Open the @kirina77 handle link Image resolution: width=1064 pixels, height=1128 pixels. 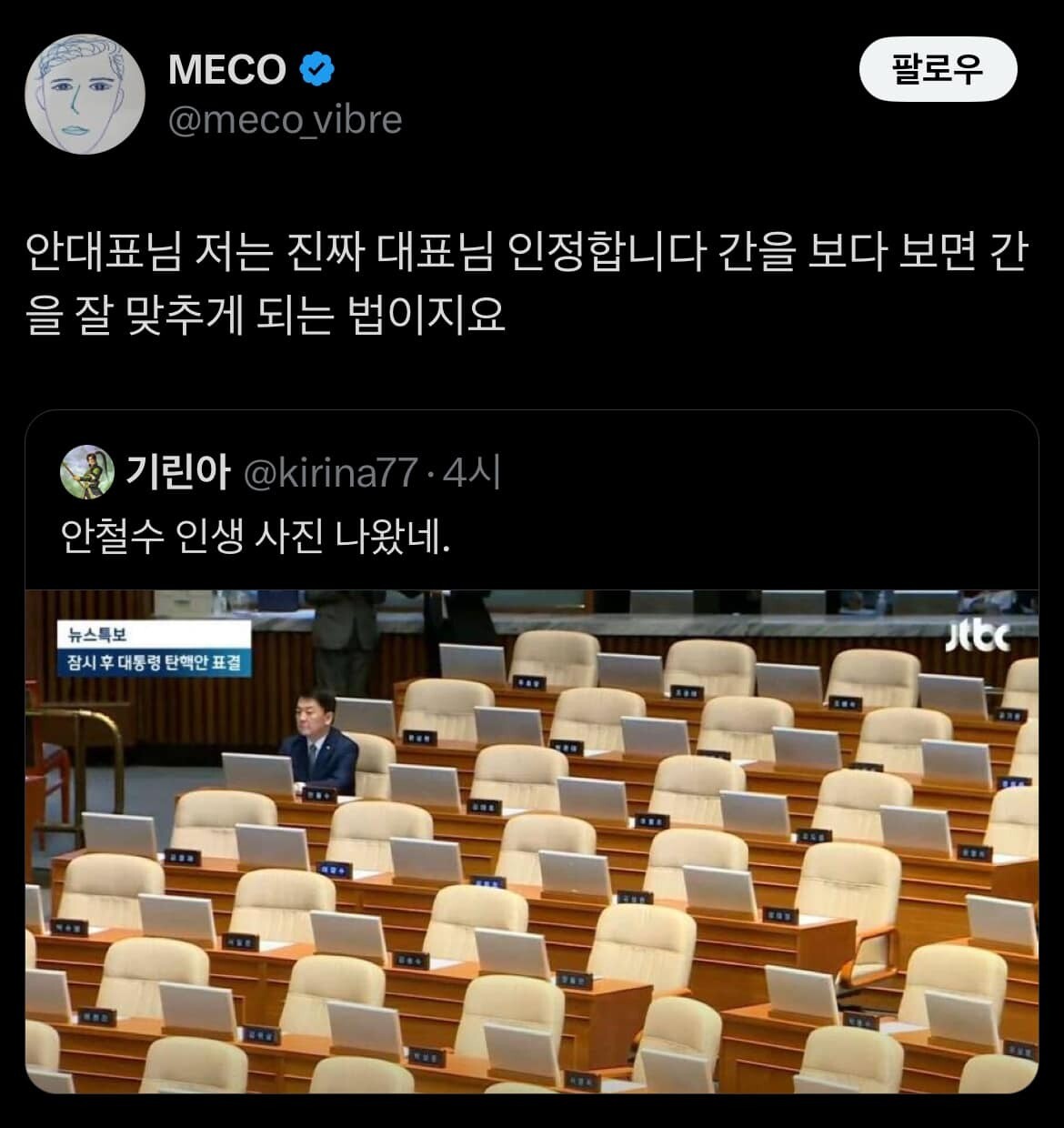(x=331, y=473)
